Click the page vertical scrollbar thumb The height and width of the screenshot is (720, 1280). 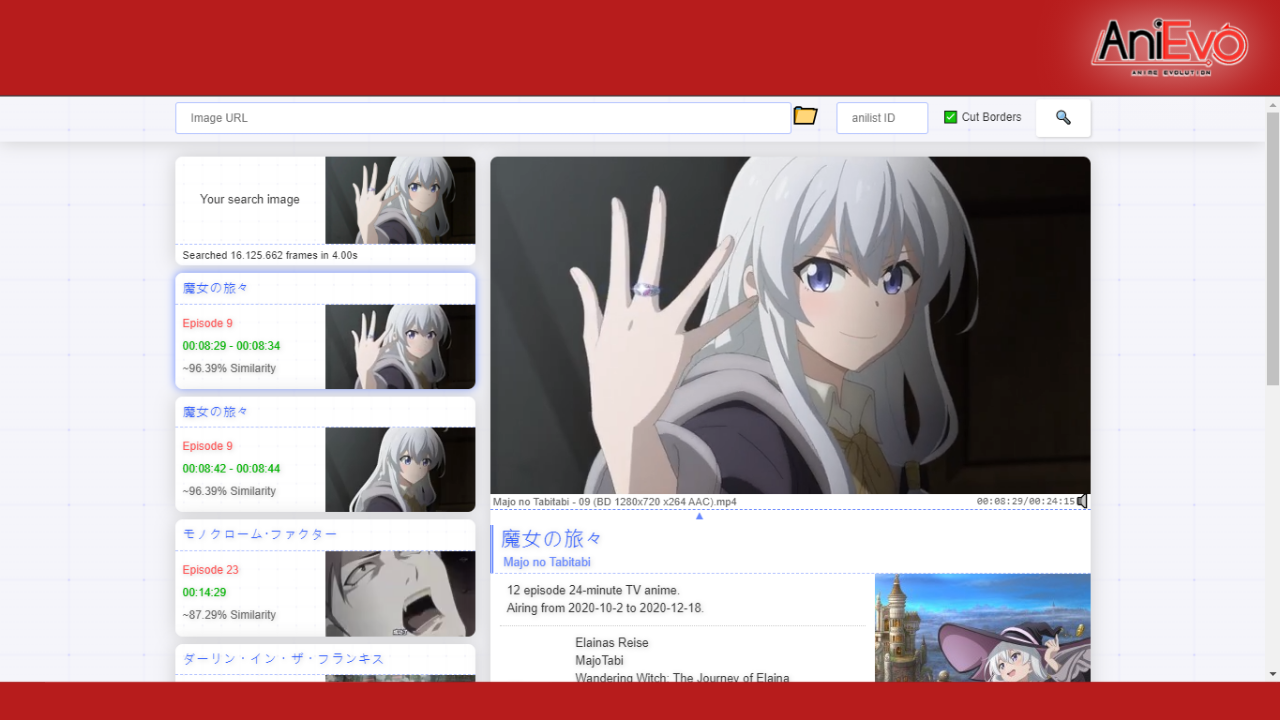click(1273, 248)
